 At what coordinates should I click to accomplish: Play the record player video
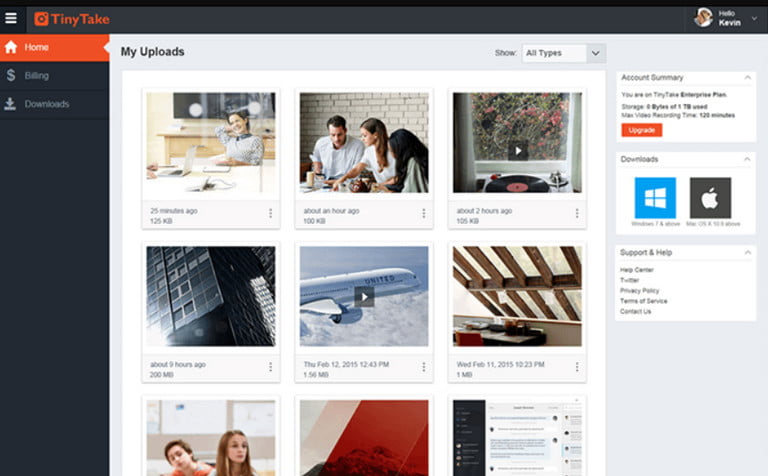[x=517, y=150]
